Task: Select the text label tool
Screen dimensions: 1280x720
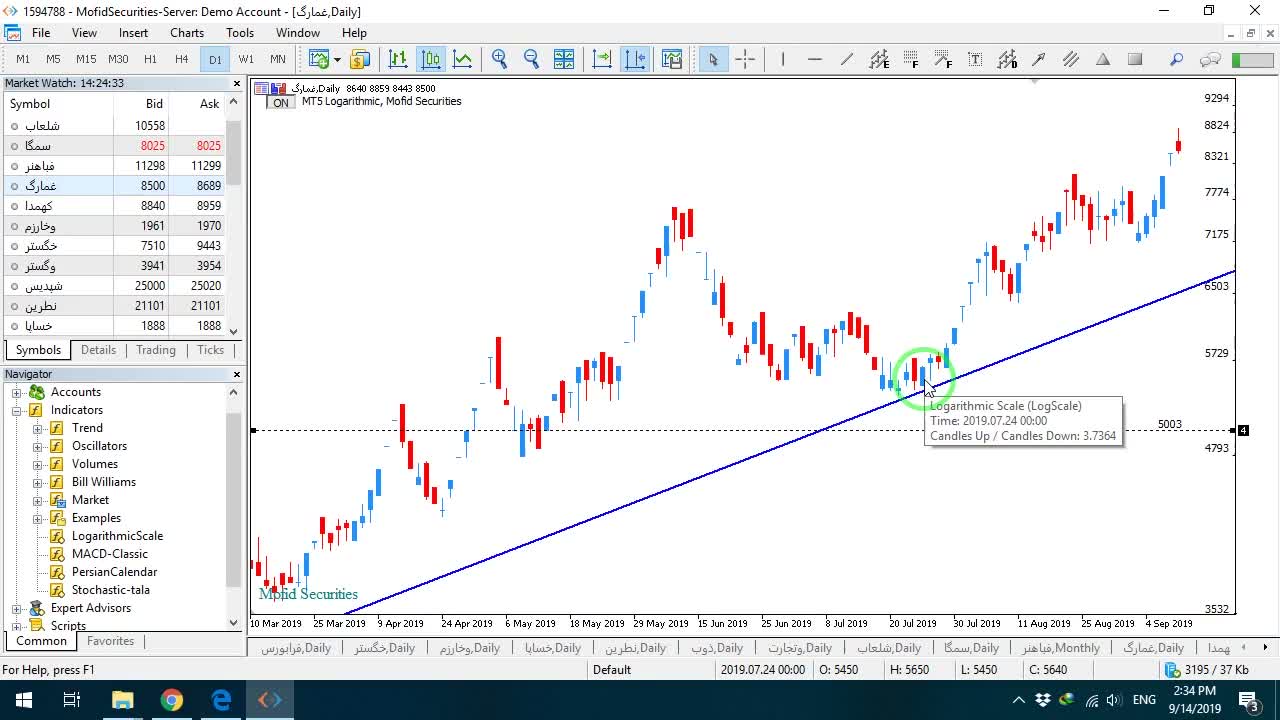Action: (x=975, y=59)
